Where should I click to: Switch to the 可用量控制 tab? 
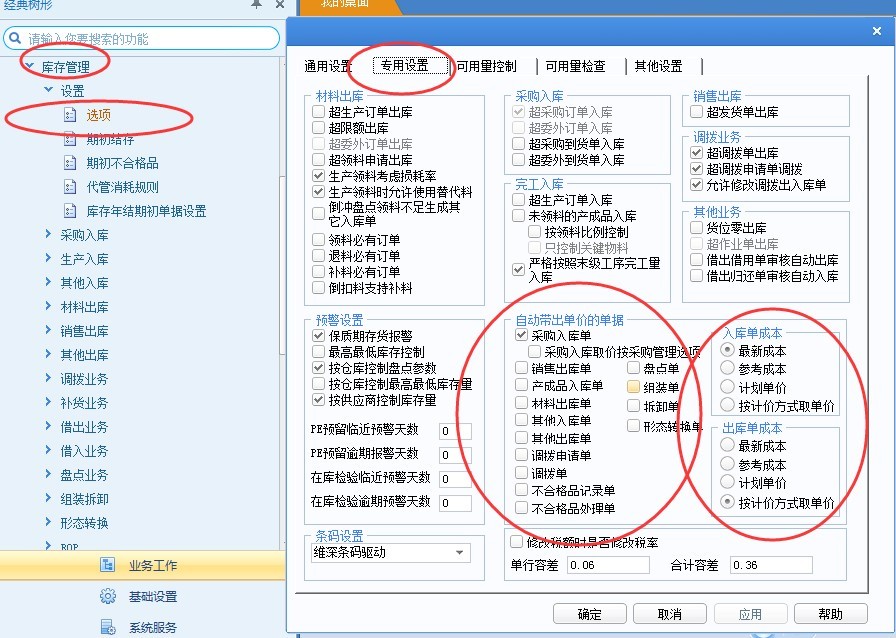(486, 66)
